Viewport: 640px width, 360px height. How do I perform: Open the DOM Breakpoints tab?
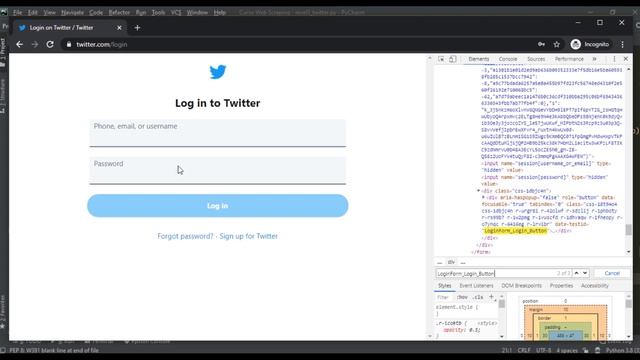click(x=522, y=286)
